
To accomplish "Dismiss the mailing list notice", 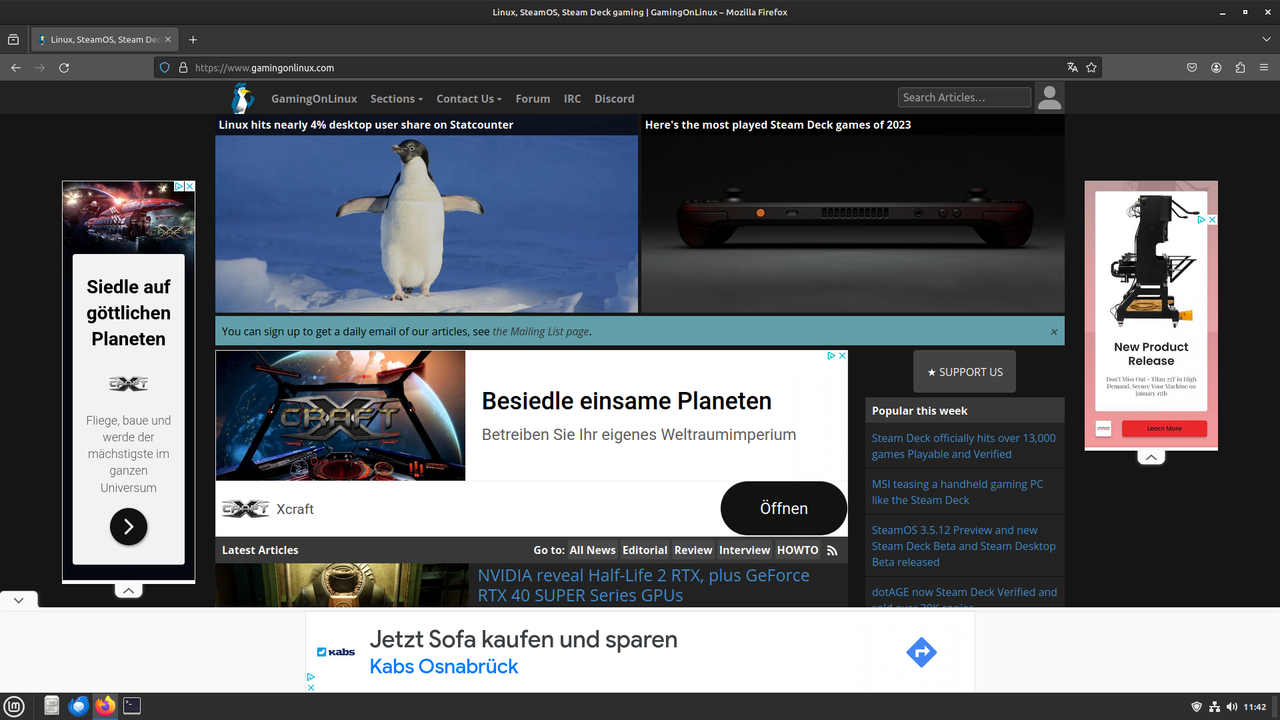I will [x=1054, y=332].
